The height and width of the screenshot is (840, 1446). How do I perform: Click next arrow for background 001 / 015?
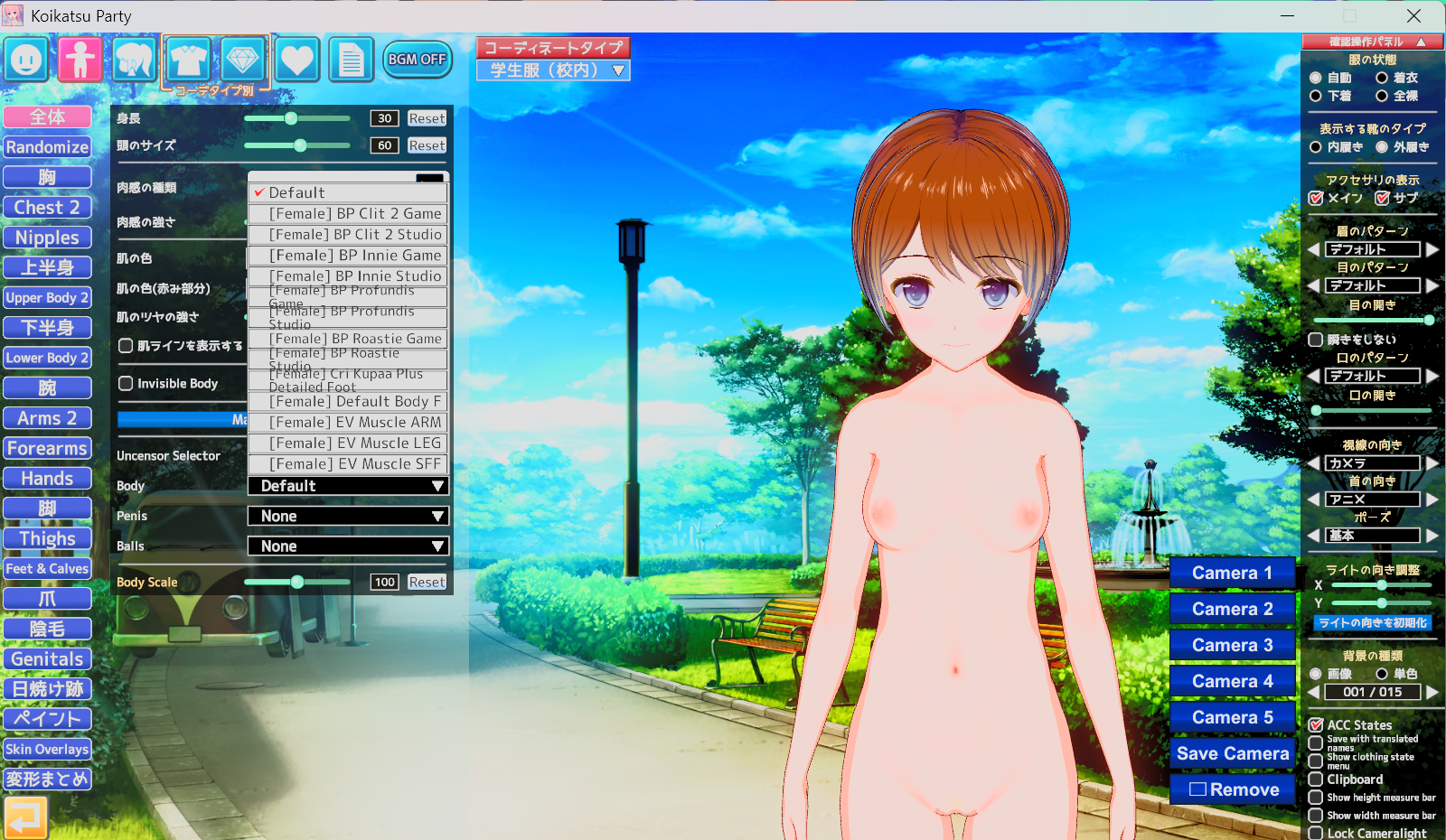tap(1432, 692)
